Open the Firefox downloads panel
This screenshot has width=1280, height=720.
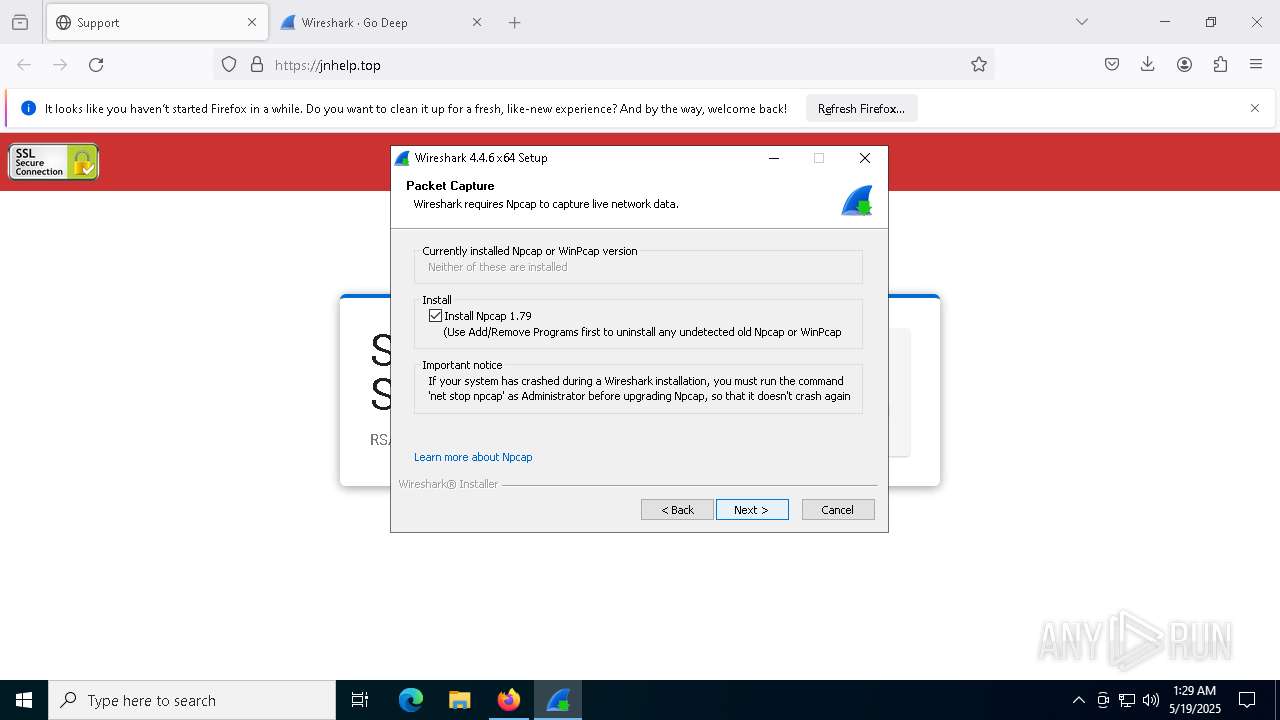[x=1148, y=65]
